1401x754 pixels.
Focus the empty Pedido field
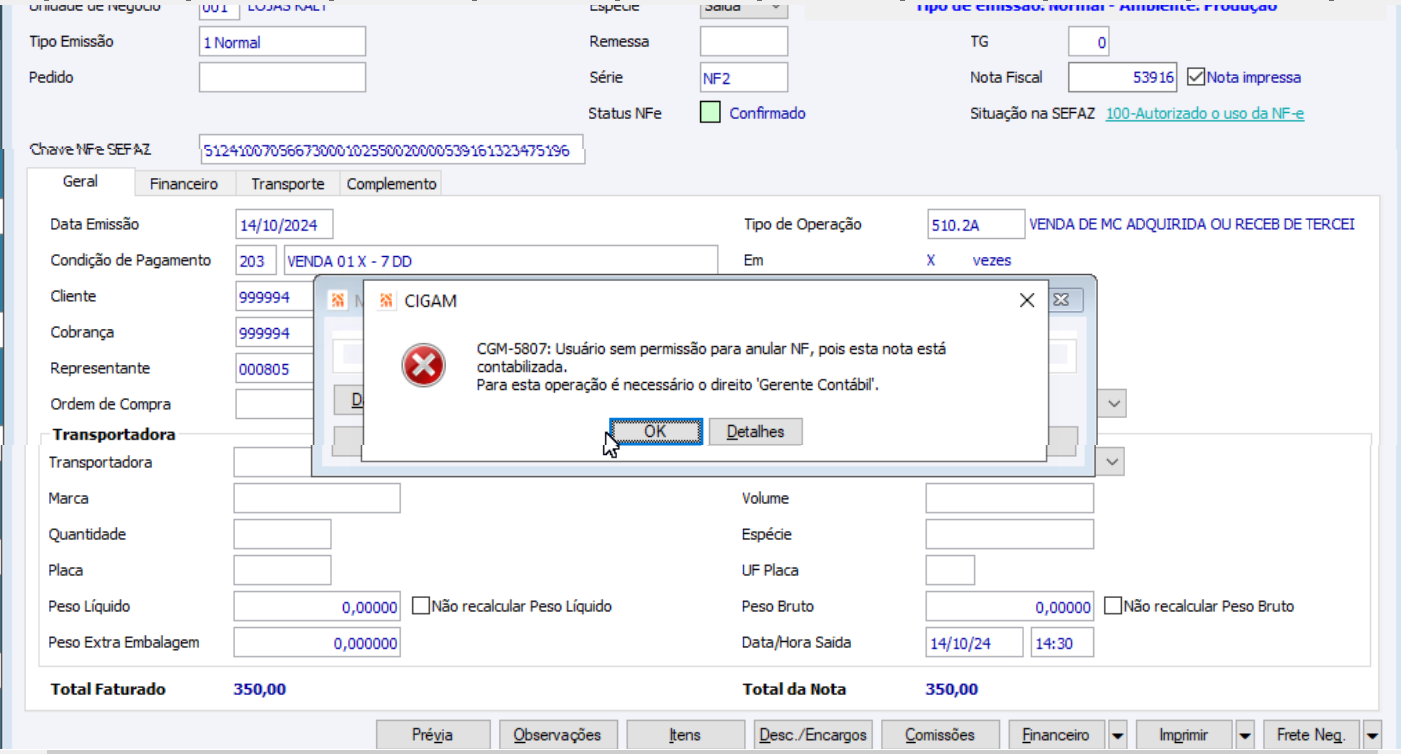pyautogui.click(x=282, y=77)
